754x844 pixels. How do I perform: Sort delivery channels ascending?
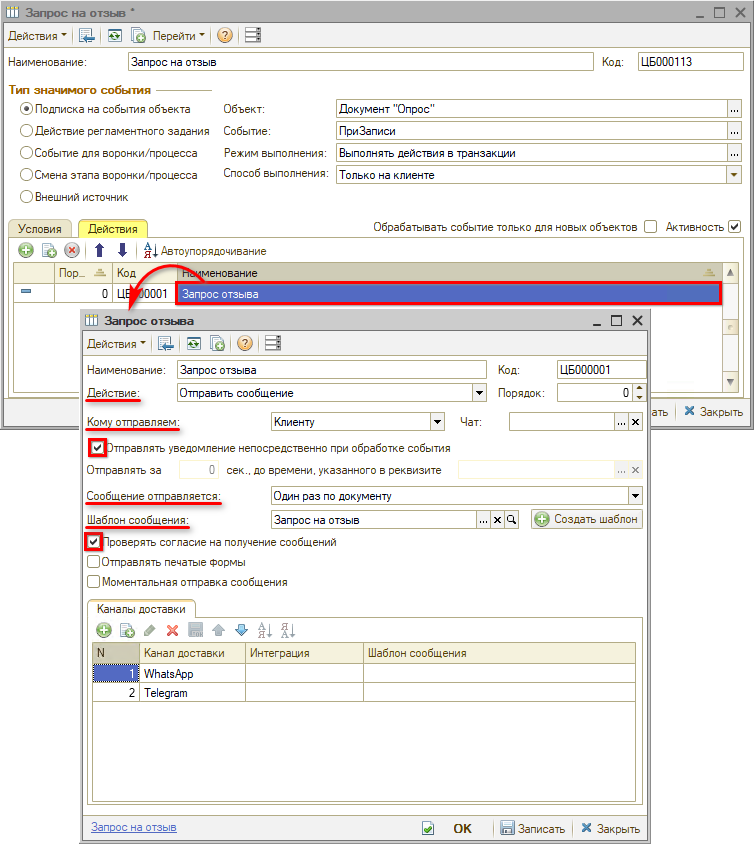click(264, 630)
